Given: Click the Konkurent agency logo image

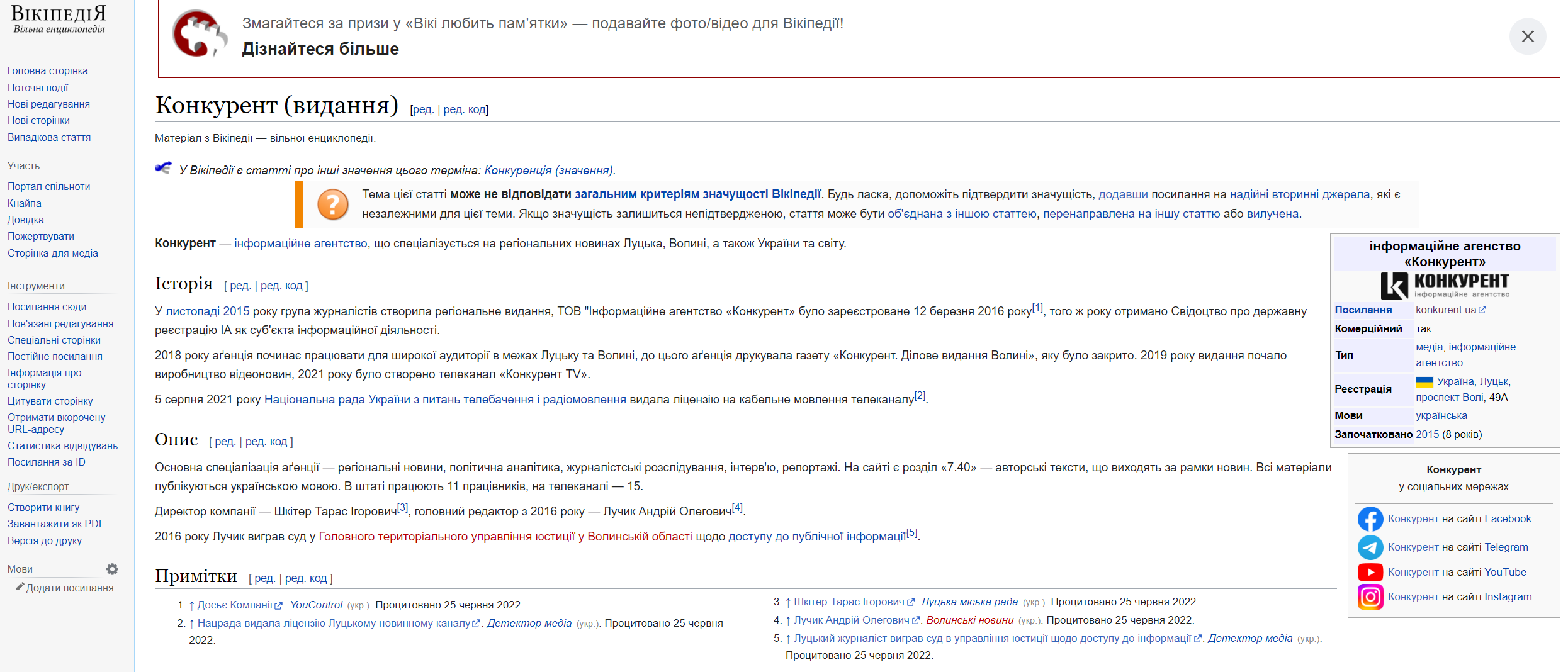Looking at the screenshot, I should [x=1444, y=286].
